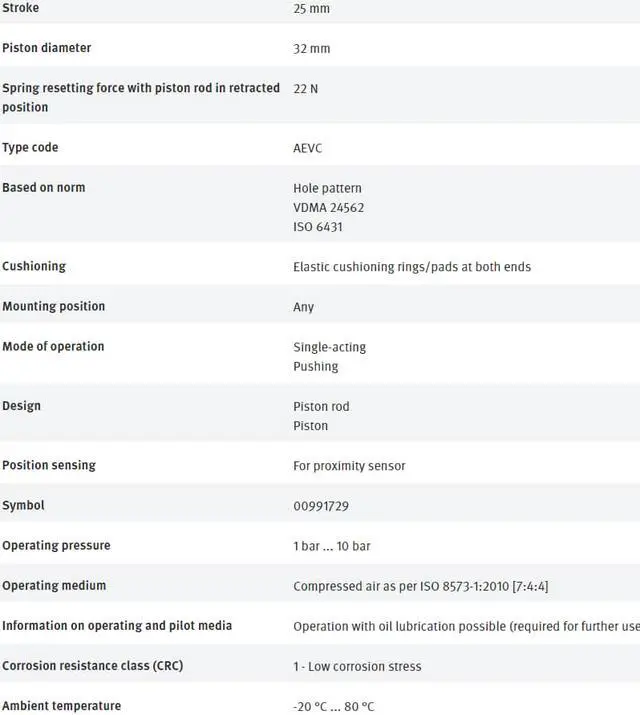Screen dimensions: 640x715
Task: Select the 25 mm stroke value
Action: (311, 9)
